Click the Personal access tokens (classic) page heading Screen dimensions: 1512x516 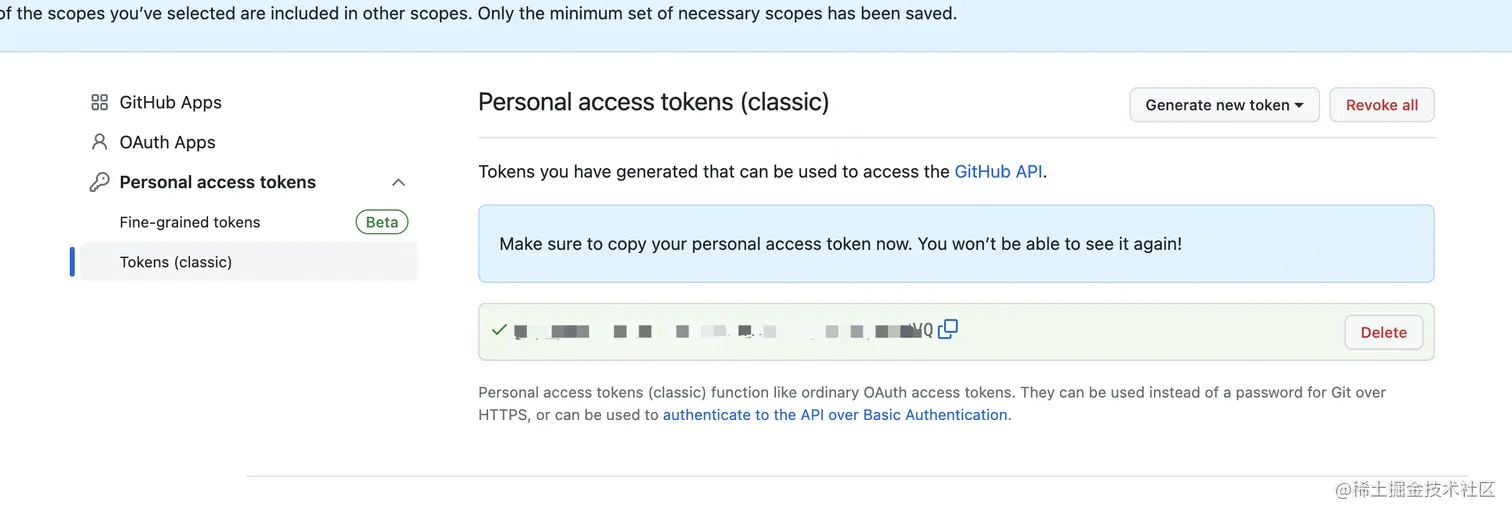[x=653, y=102]
